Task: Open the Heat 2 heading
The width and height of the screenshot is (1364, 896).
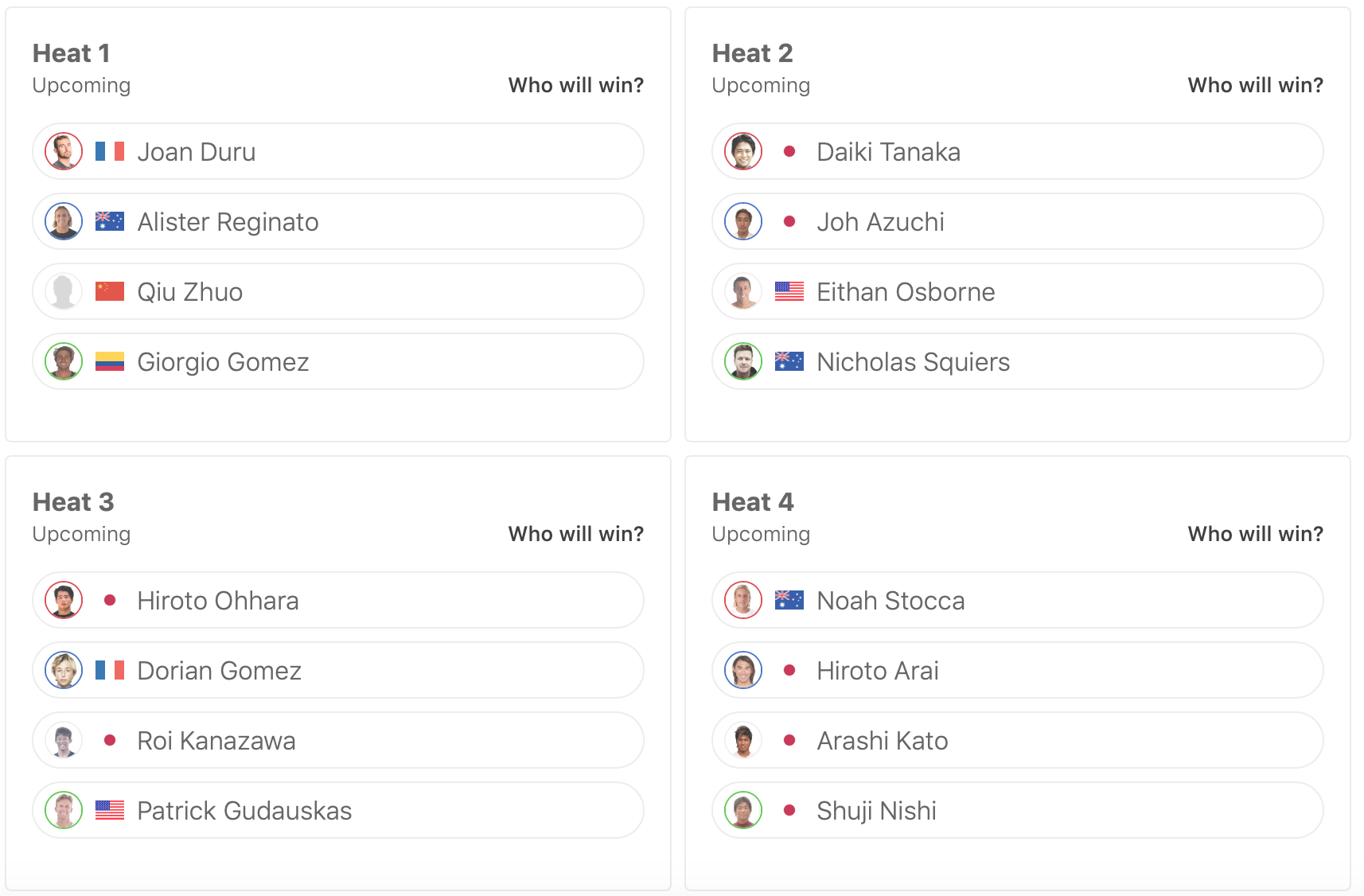Action: [752, 53]
